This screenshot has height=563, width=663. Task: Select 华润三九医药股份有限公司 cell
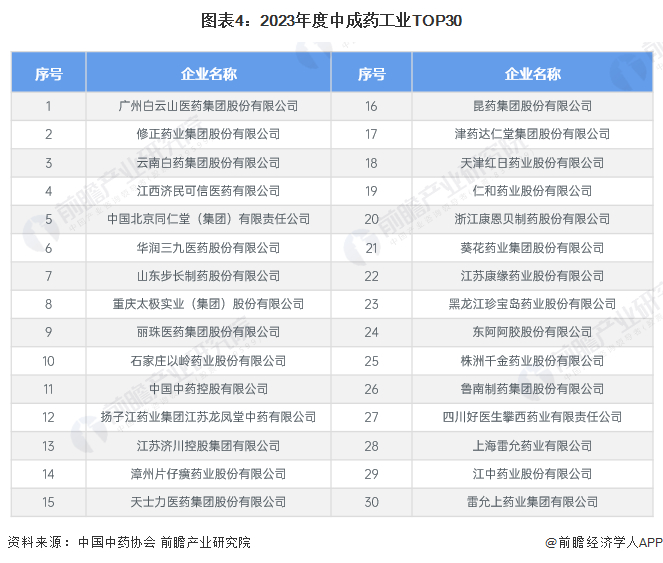pyautogui.click(x=208, y=248)
